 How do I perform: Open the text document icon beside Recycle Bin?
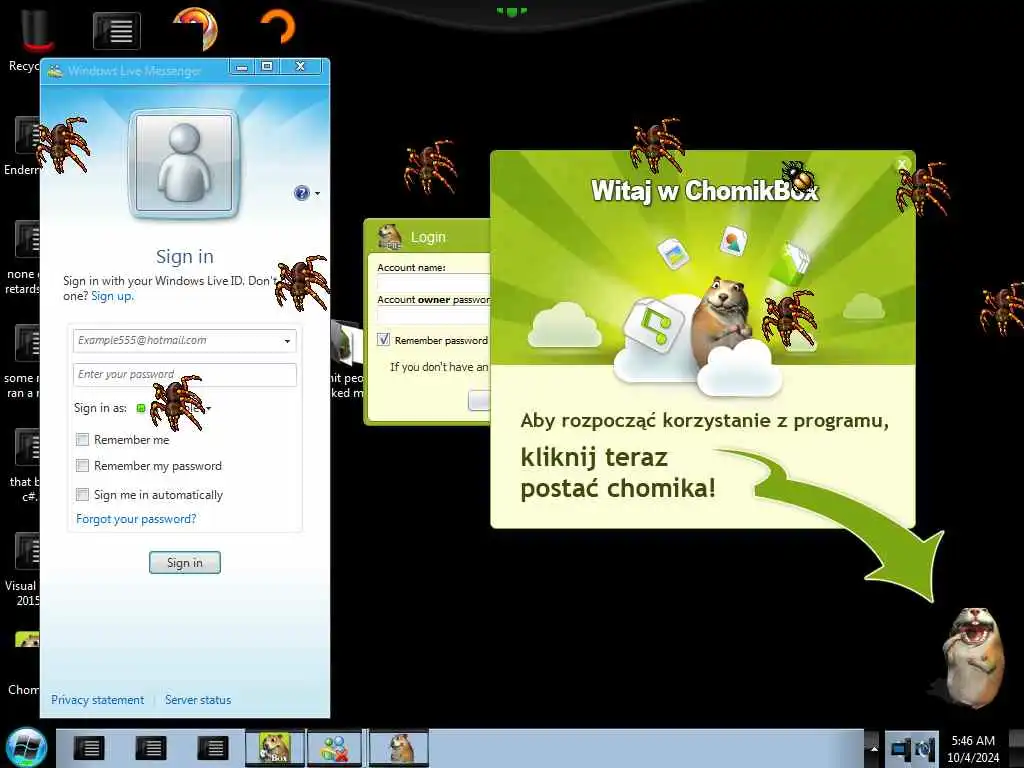(x=116, y=31)
